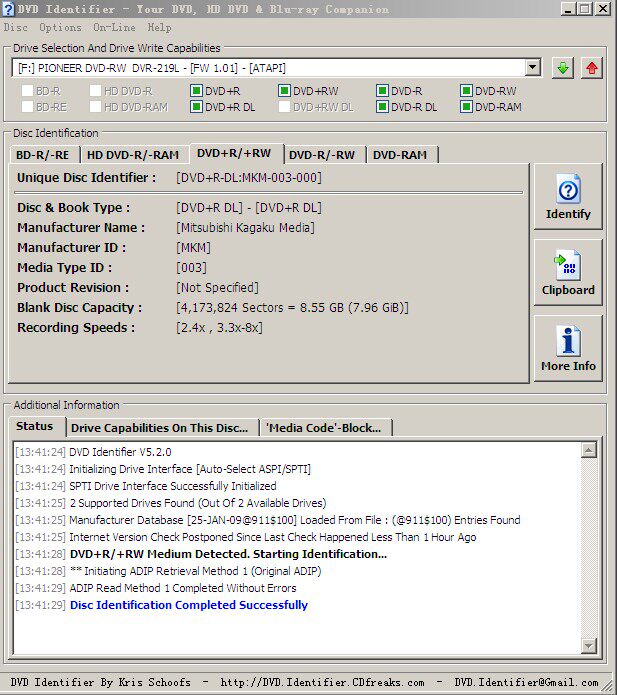This screenshot has height=695, width=617.
Task: Toggle the DVD+R DL capability checkbox
Action: coord(196,107)
